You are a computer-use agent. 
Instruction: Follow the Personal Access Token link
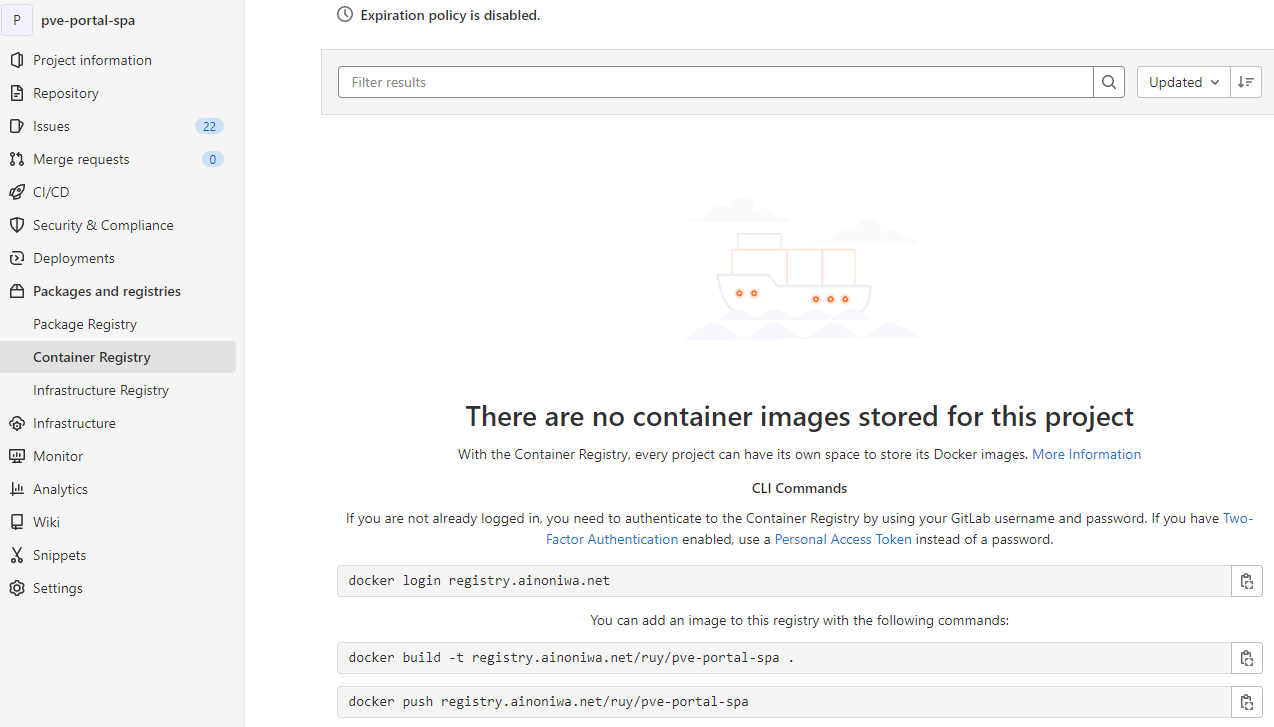842,539
